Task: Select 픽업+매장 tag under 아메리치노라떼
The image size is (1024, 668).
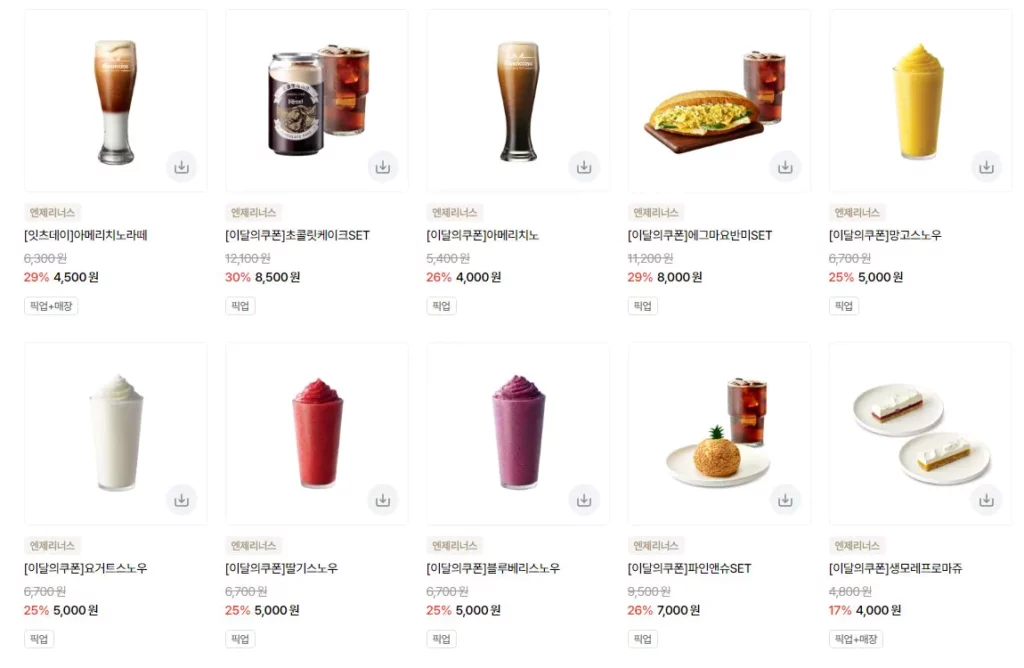Action: pos(51,306)
